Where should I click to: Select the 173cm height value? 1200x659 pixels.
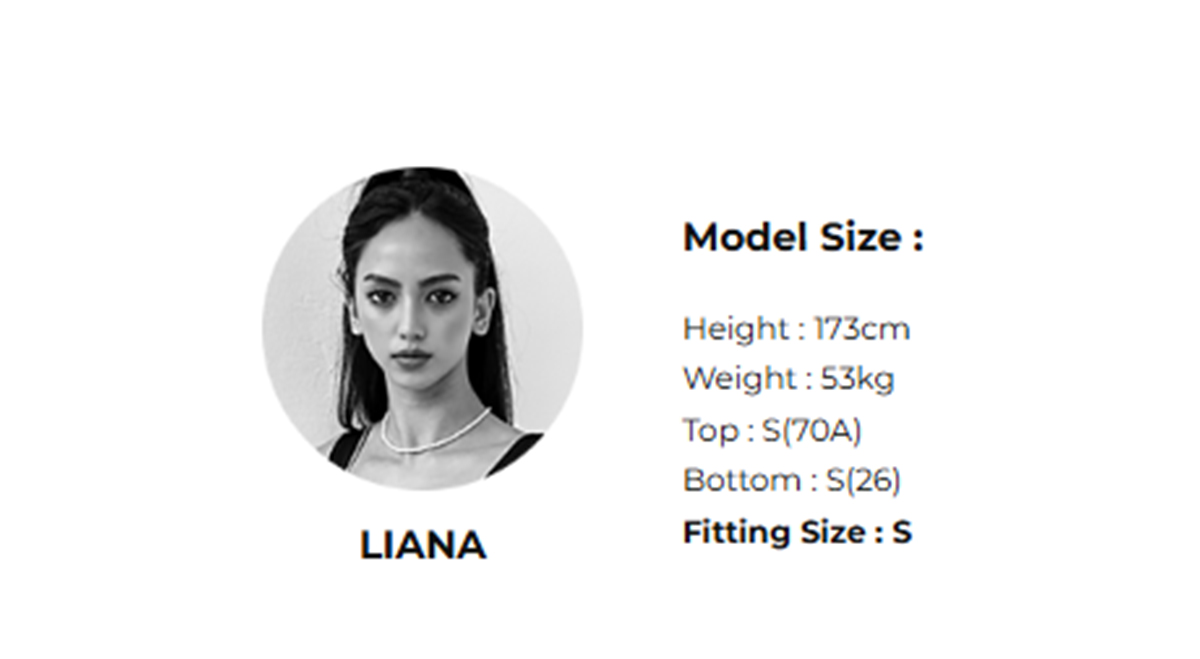[862, 328]
